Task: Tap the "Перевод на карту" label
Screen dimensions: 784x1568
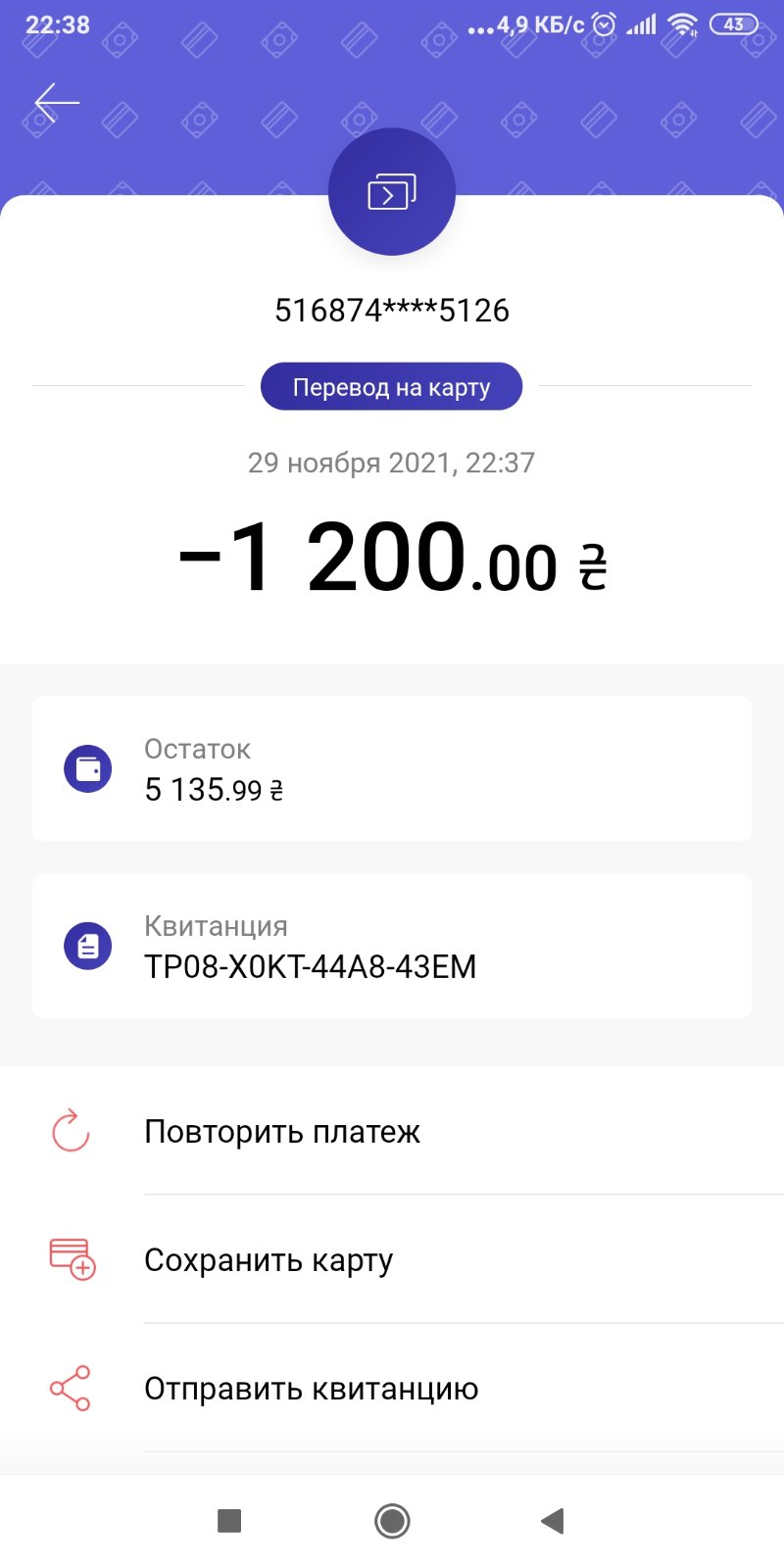Action: [x=391, y=387]
